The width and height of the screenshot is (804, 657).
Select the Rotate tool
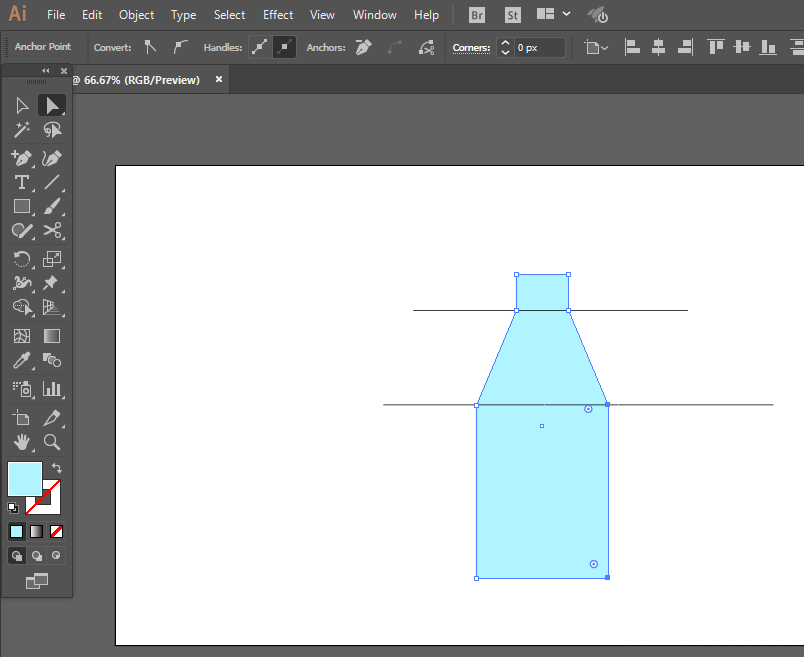22,259
